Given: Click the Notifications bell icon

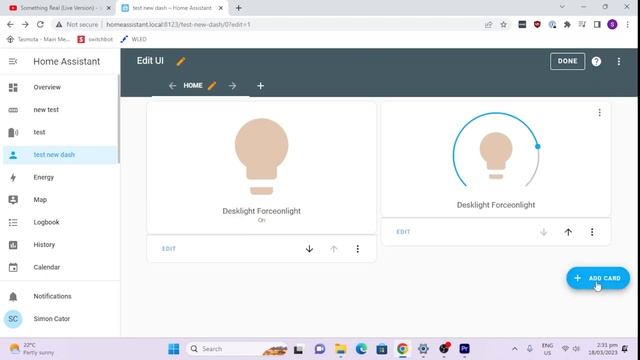Looking at the screenshot, I should point(13,296).
